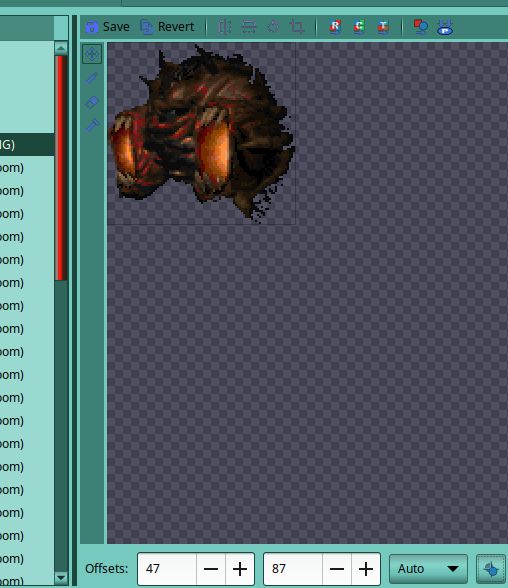Increase the X offset with plus button

tap(240, 569)
